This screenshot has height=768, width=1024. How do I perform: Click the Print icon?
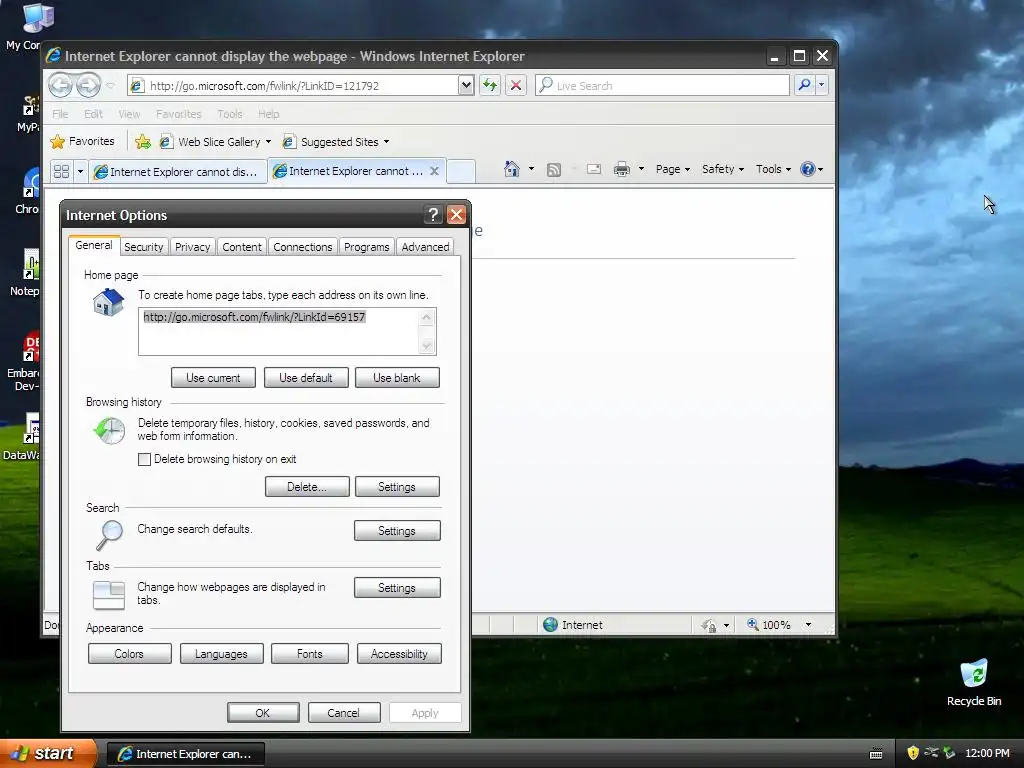pos(622,169)
